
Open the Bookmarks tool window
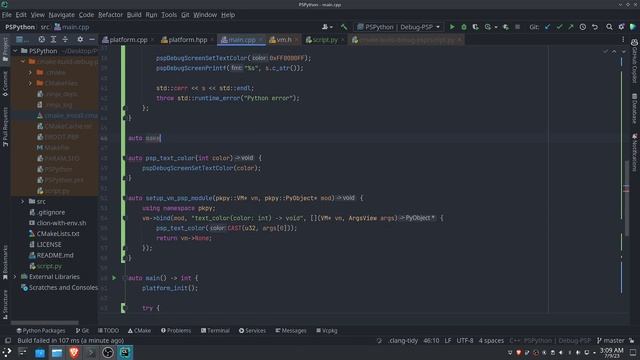(x=5, y=262)
